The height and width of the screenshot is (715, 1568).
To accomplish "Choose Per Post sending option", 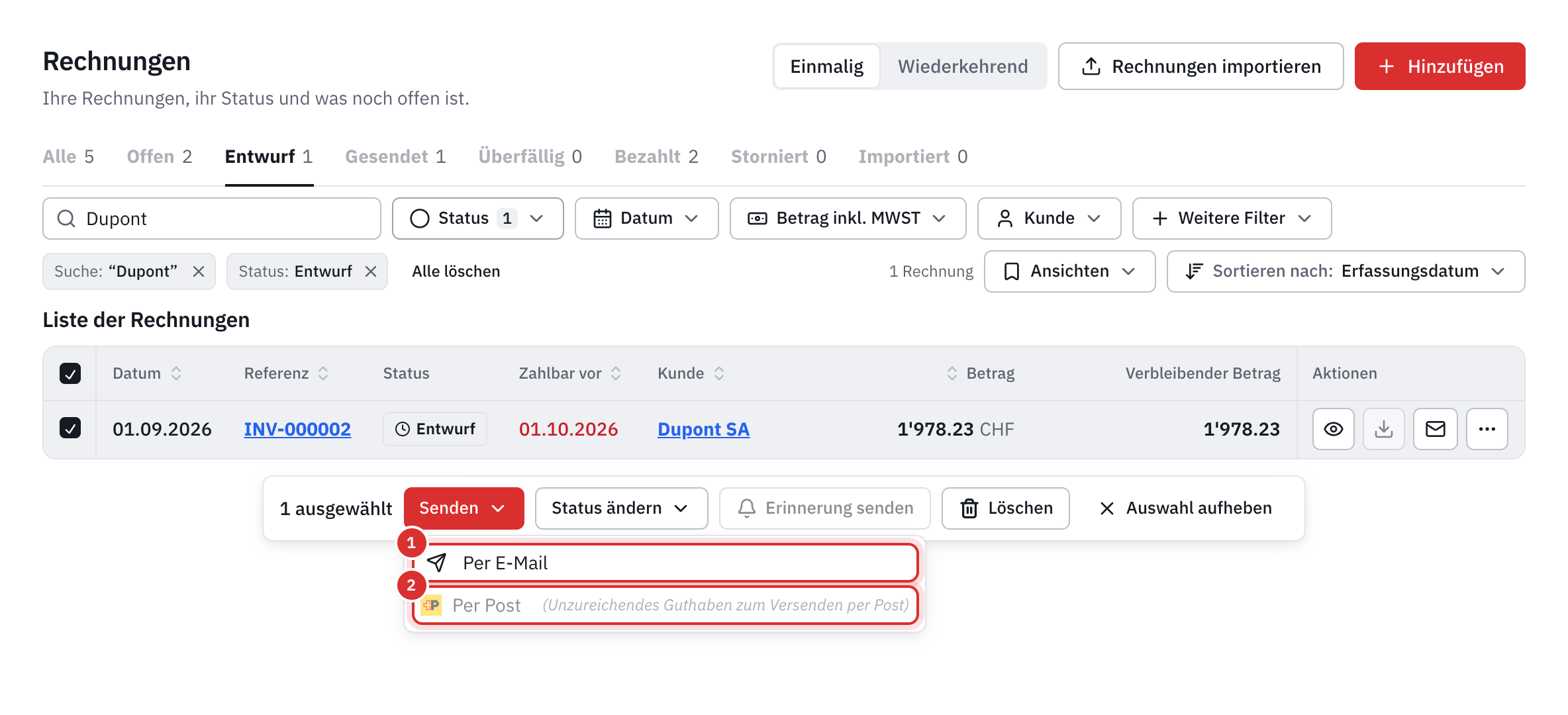I will (665, 605).
